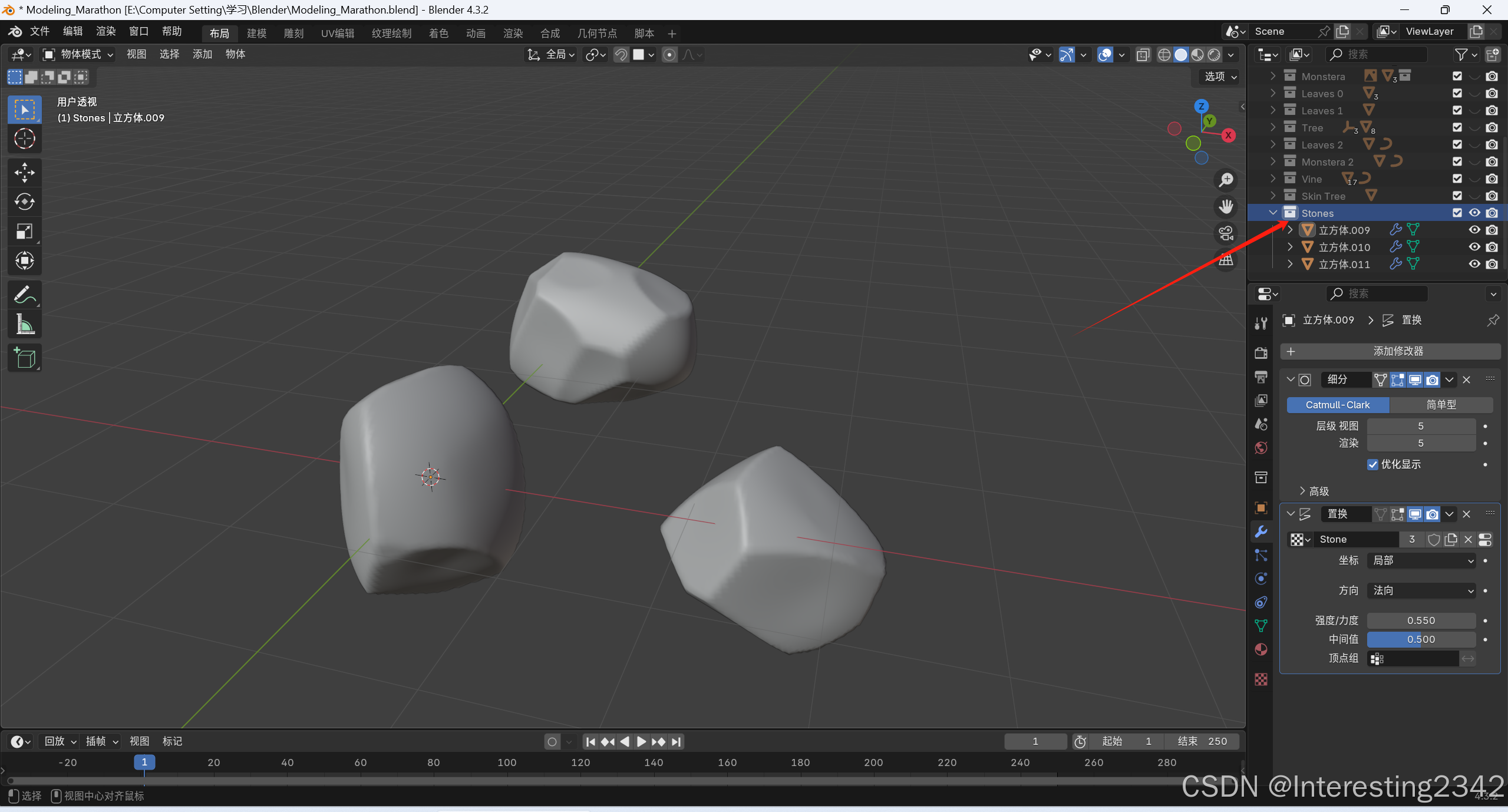Toggle camera view in viewport
The height and width of the screenshot is (812, 1508).
[1226, 233]
